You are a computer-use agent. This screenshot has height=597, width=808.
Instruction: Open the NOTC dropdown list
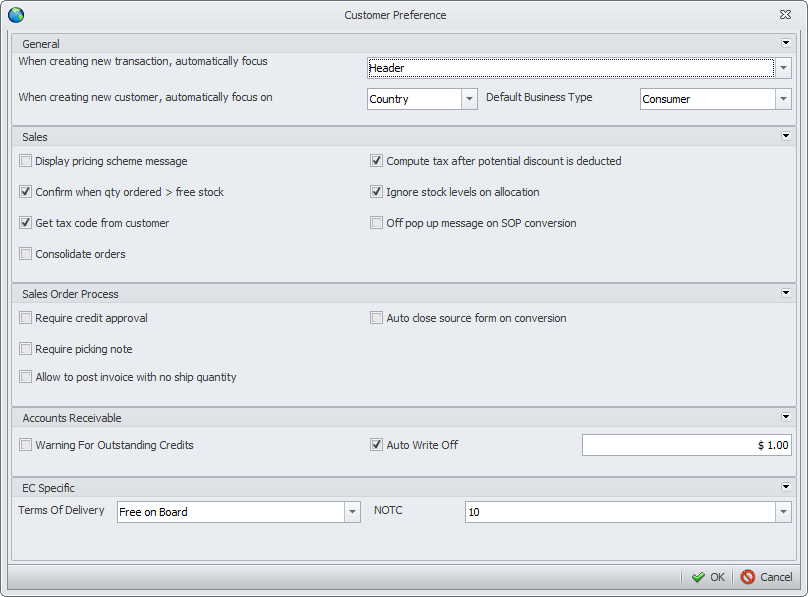pyautogui.click(x=783, y=512)
